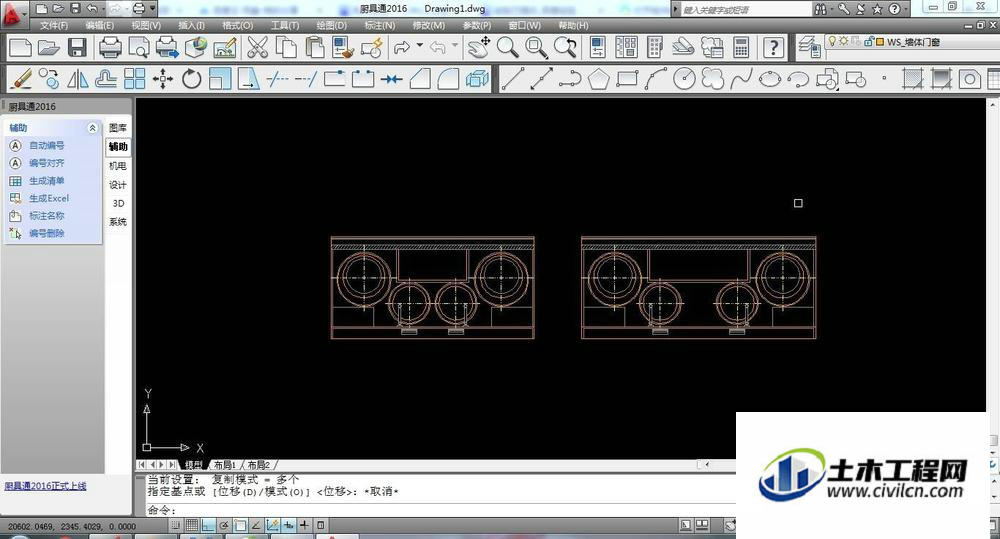The image size is (1000, 539).
Task: Click 自动编号 in the 辅助 panel
Action: pyautogui.click(x=47, y=145)
